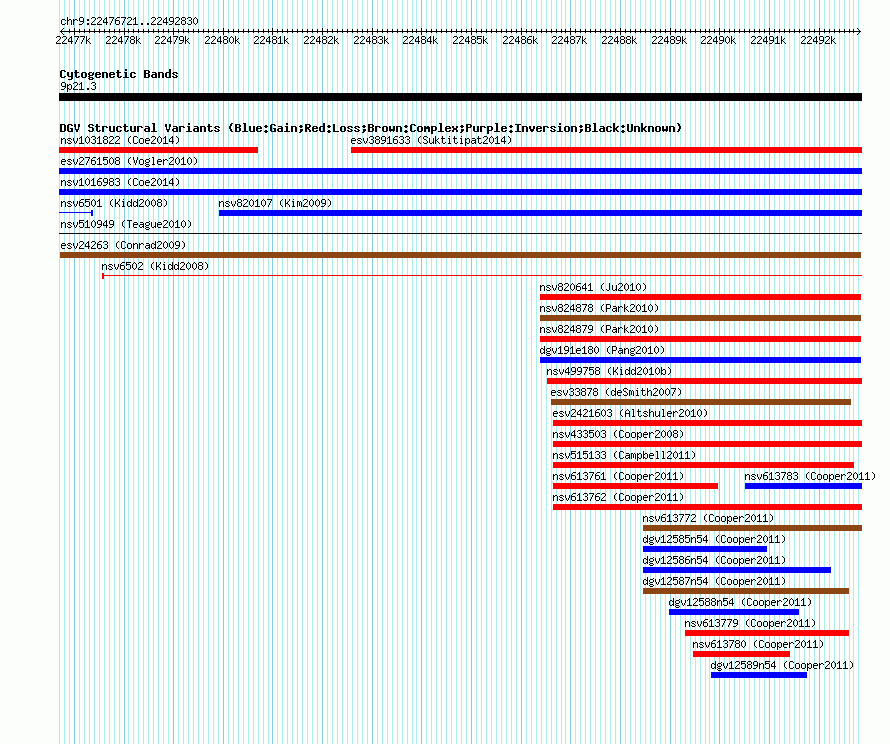Open dgv12589n54 (Cooper2011) label
This screenshot has height=744, width=890.
782,665
